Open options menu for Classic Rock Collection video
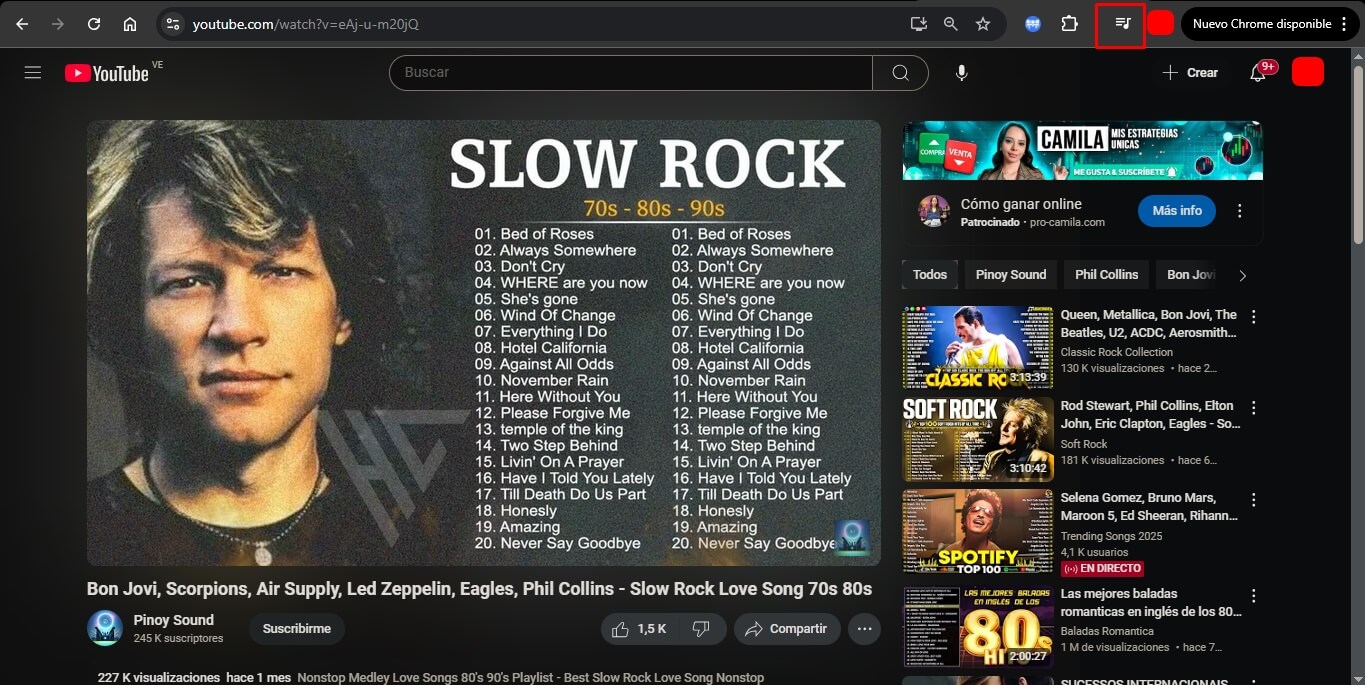 (1253, 317)
